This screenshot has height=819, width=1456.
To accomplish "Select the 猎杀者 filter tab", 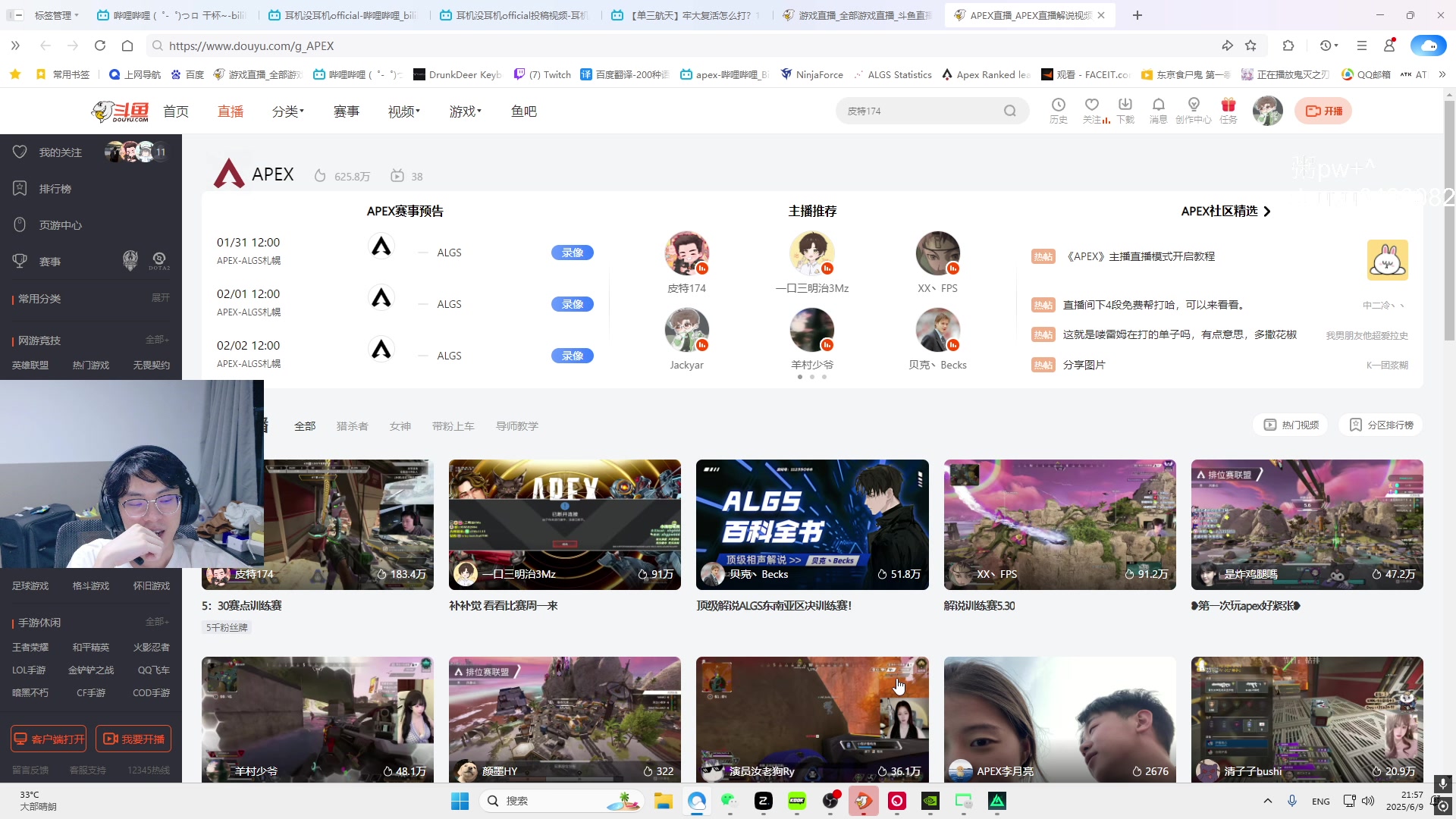I will pyautogui.click(x=353, y=426).
